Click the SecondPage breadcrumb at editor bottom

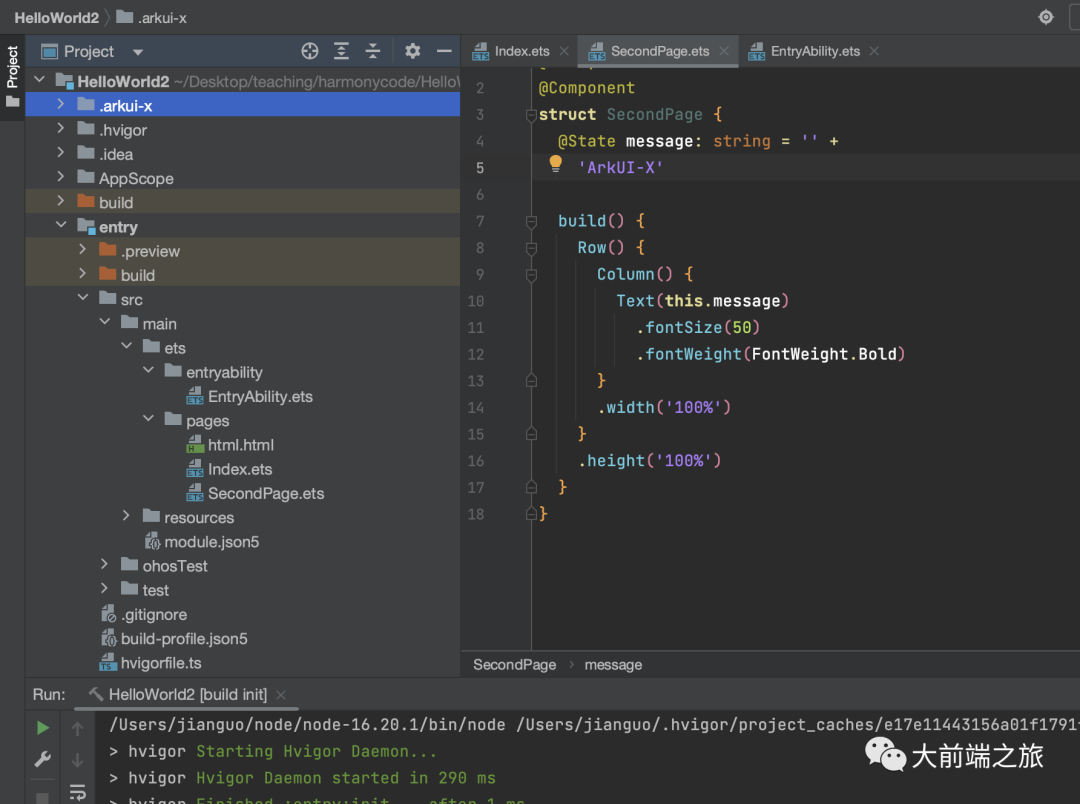click(514, 665)
